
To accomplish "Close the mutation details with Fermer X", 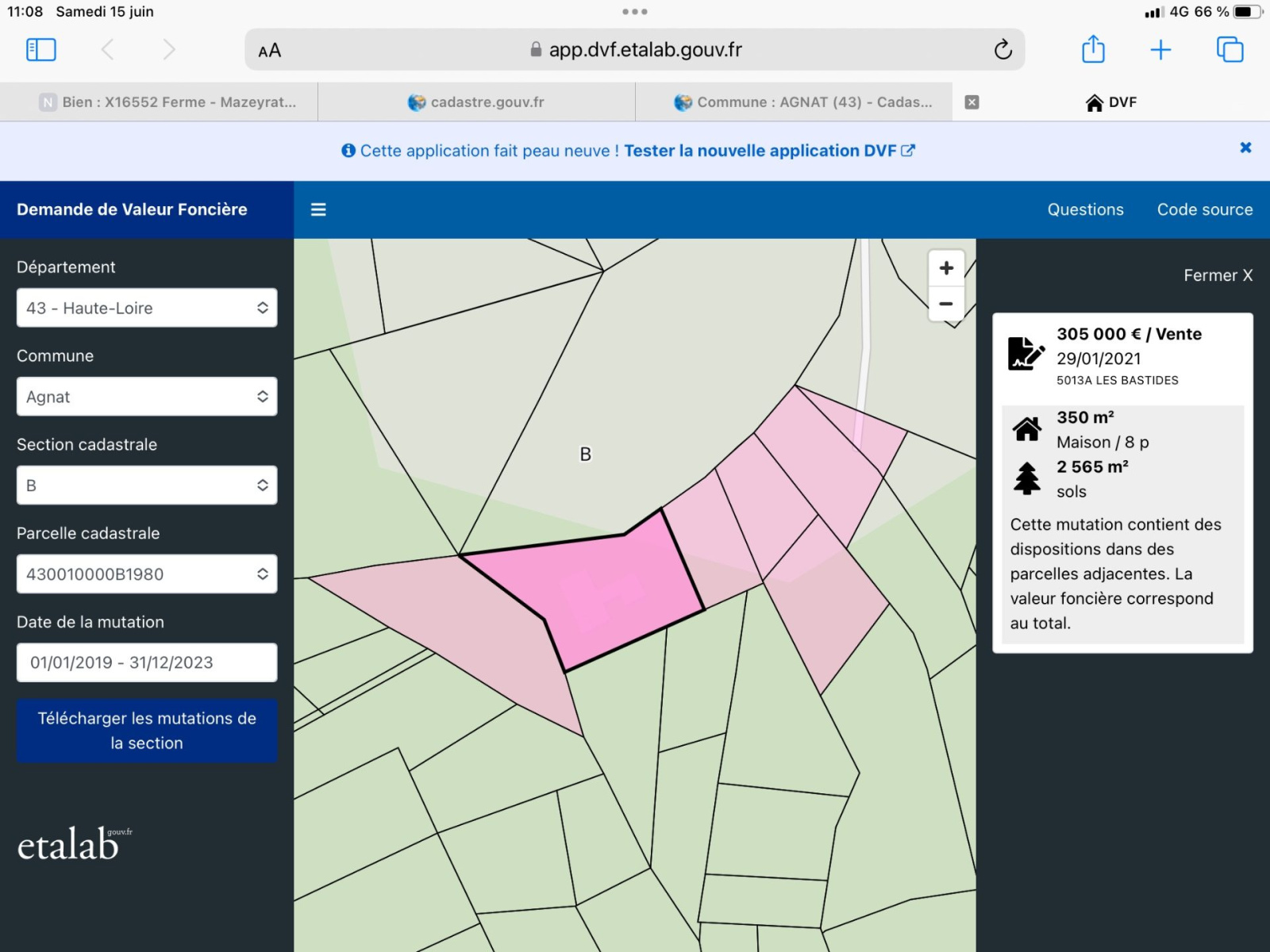I will coord(1218,275).
